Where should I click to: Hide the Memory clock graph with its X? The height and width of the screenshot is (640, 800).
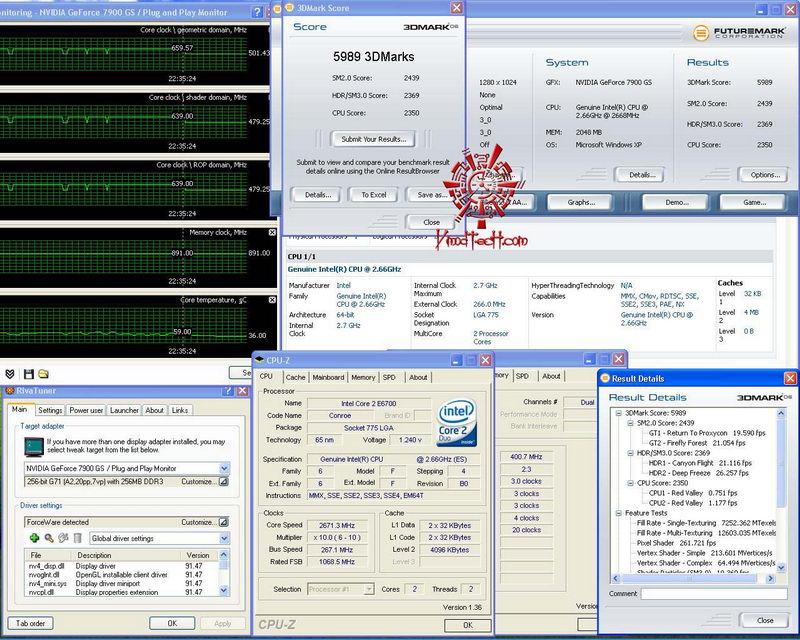click(272, 232)
